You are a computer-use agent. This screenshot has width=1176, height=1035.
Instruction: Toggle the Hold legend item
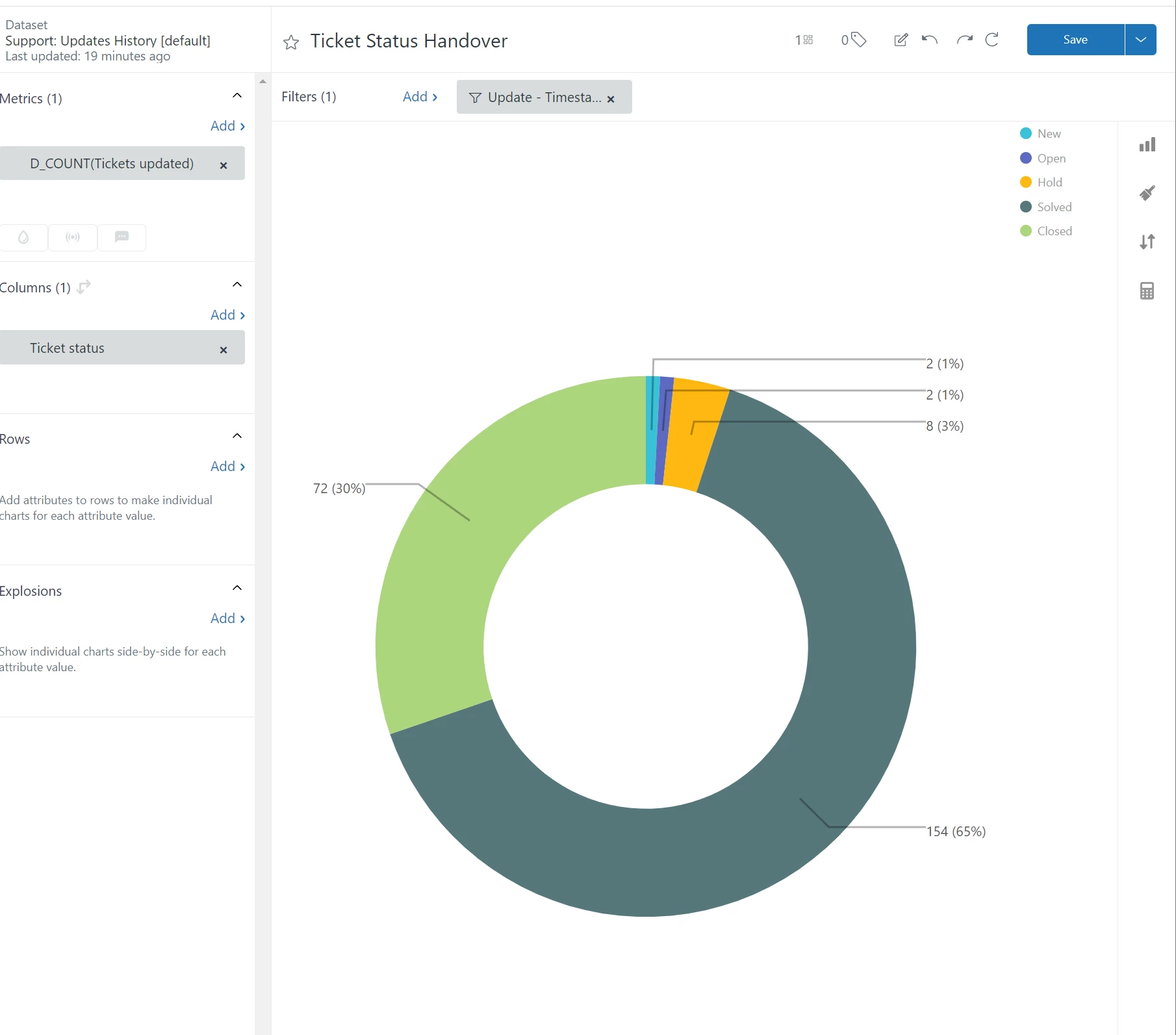click(x=1041, y=182)
